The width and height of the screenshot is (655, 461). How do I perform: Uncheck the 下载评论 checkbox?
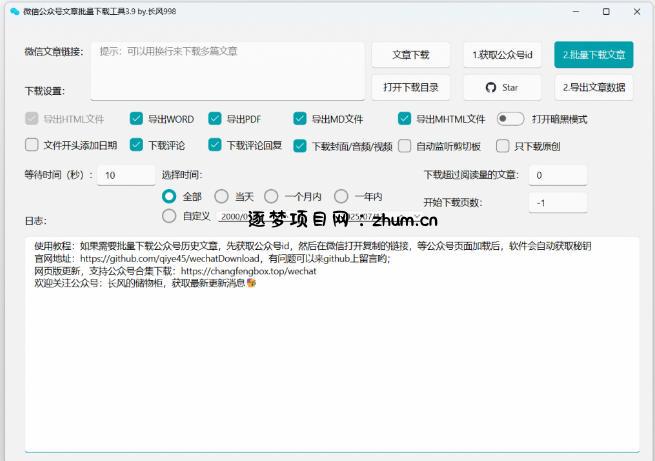[x=136, y=145]
